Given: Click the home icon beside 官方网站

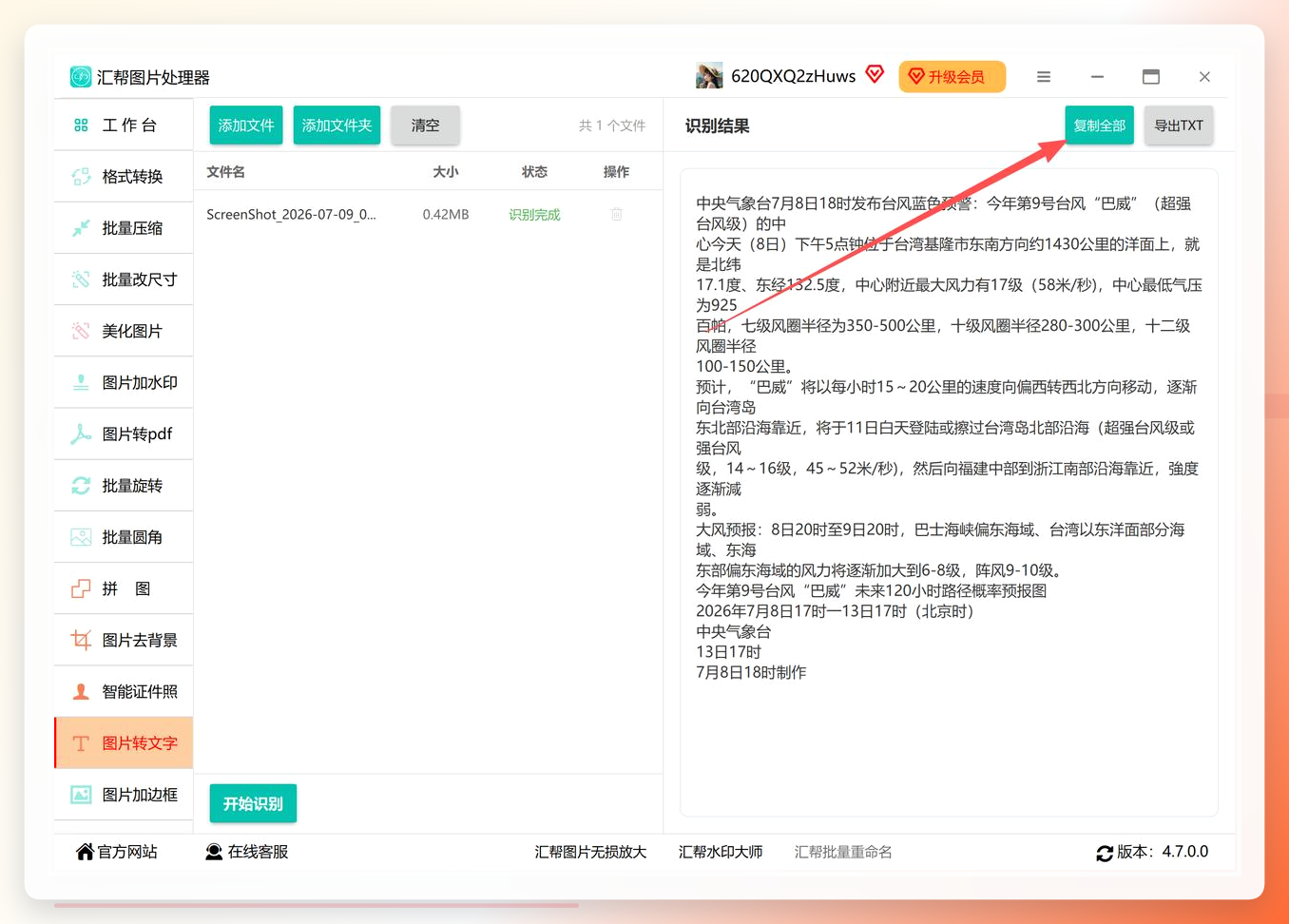Looking at the screenshot, I should click(x=85, y=852).
